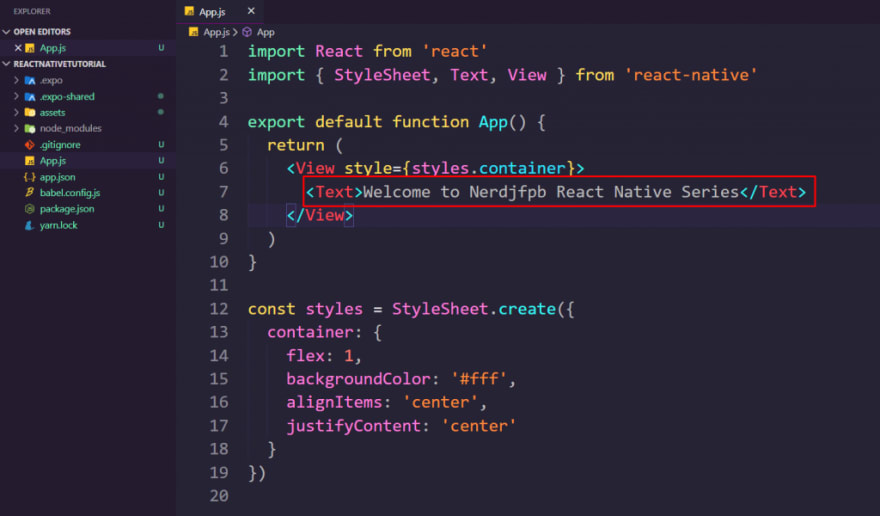Screen dimensions: 880x516
Task: Click closing </View> tag on line 8
Action: (320, 215)
